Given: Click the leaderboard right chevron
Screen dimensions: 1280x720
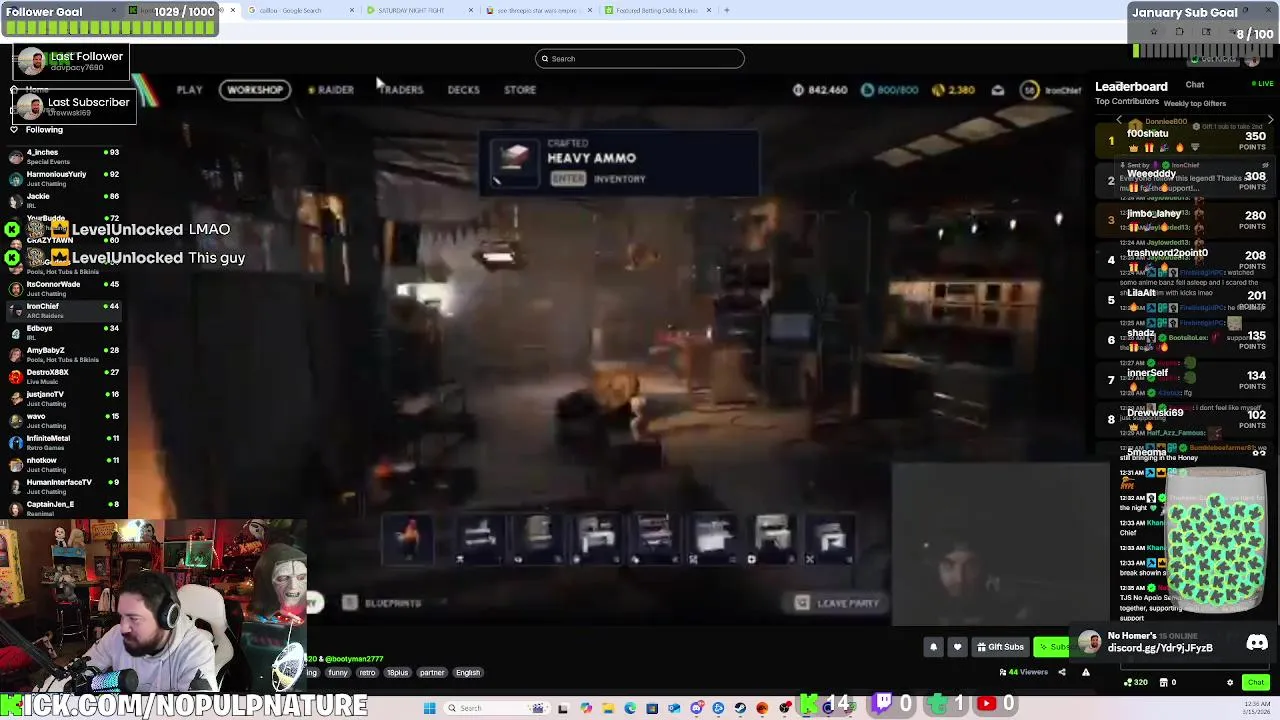Looking at the screenshot, I should coord(1270,121).
